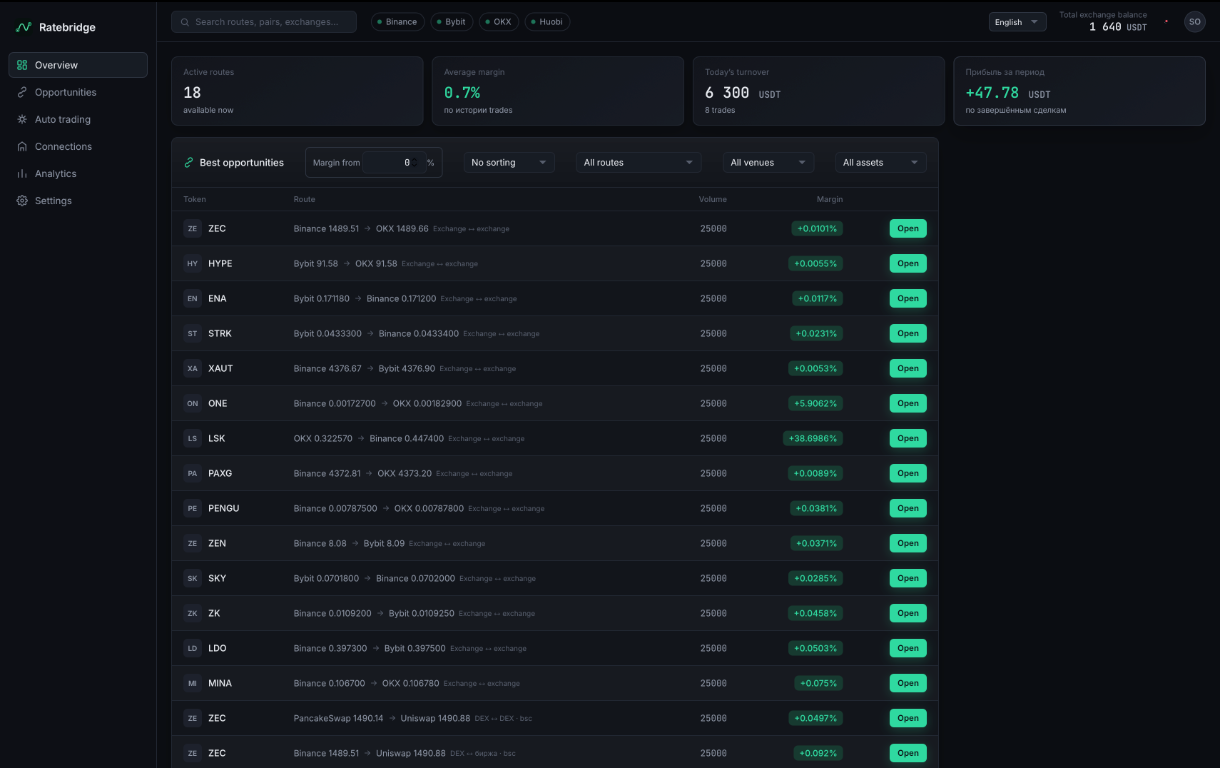Click the PE token badge for PENGU
Viewport: 1220px width, 768px height.
click(193, 508)
